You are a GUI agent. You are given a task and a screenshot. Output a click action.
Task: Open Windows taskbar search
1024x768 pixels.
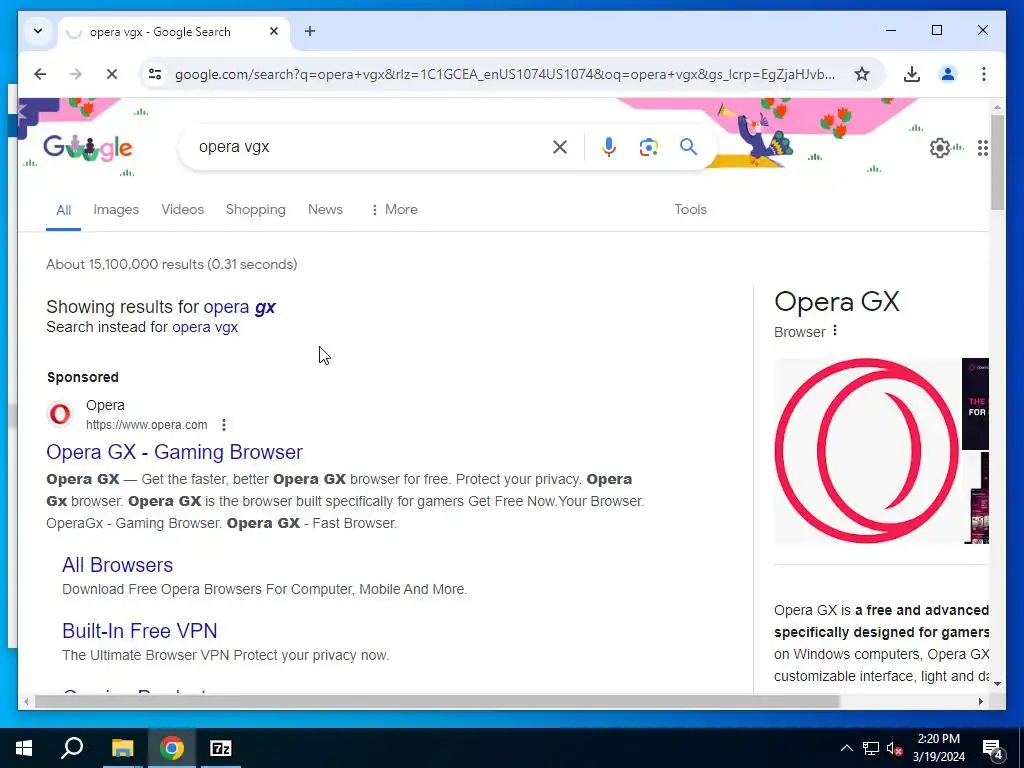coord(72,748)
